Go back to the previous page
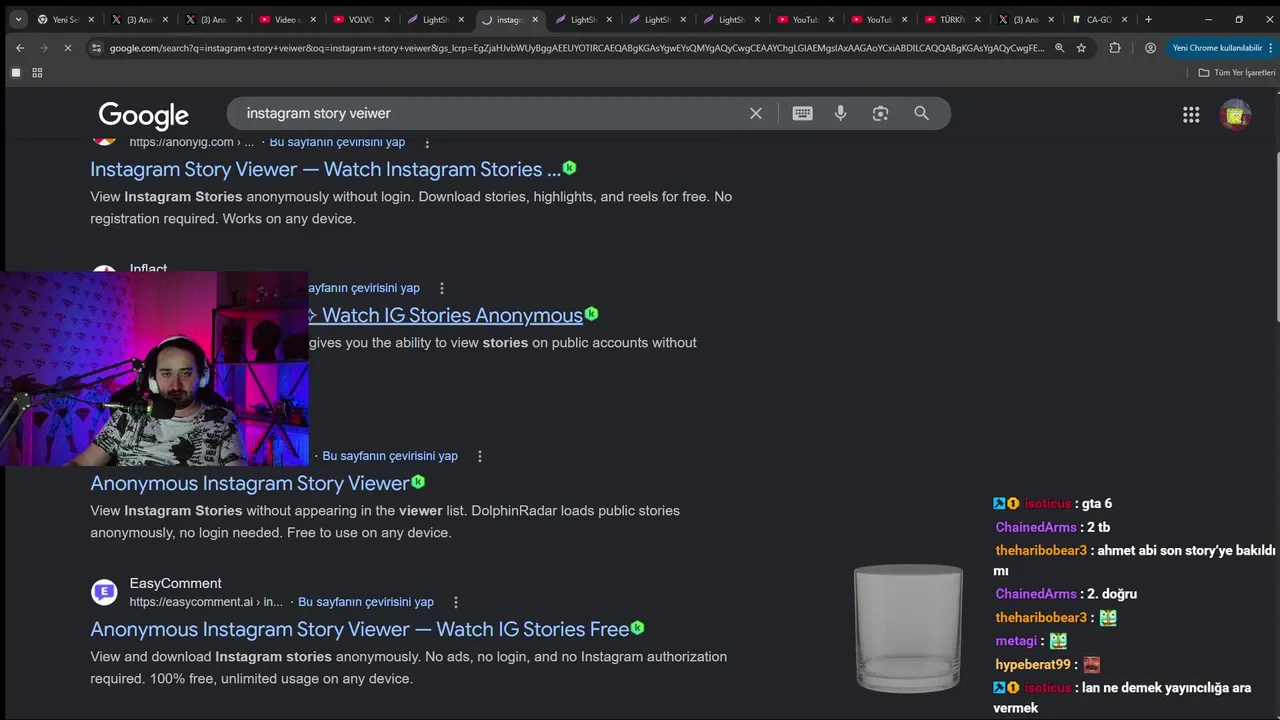The height and width of the screenshot is (720, 1280). click(20, 48)
